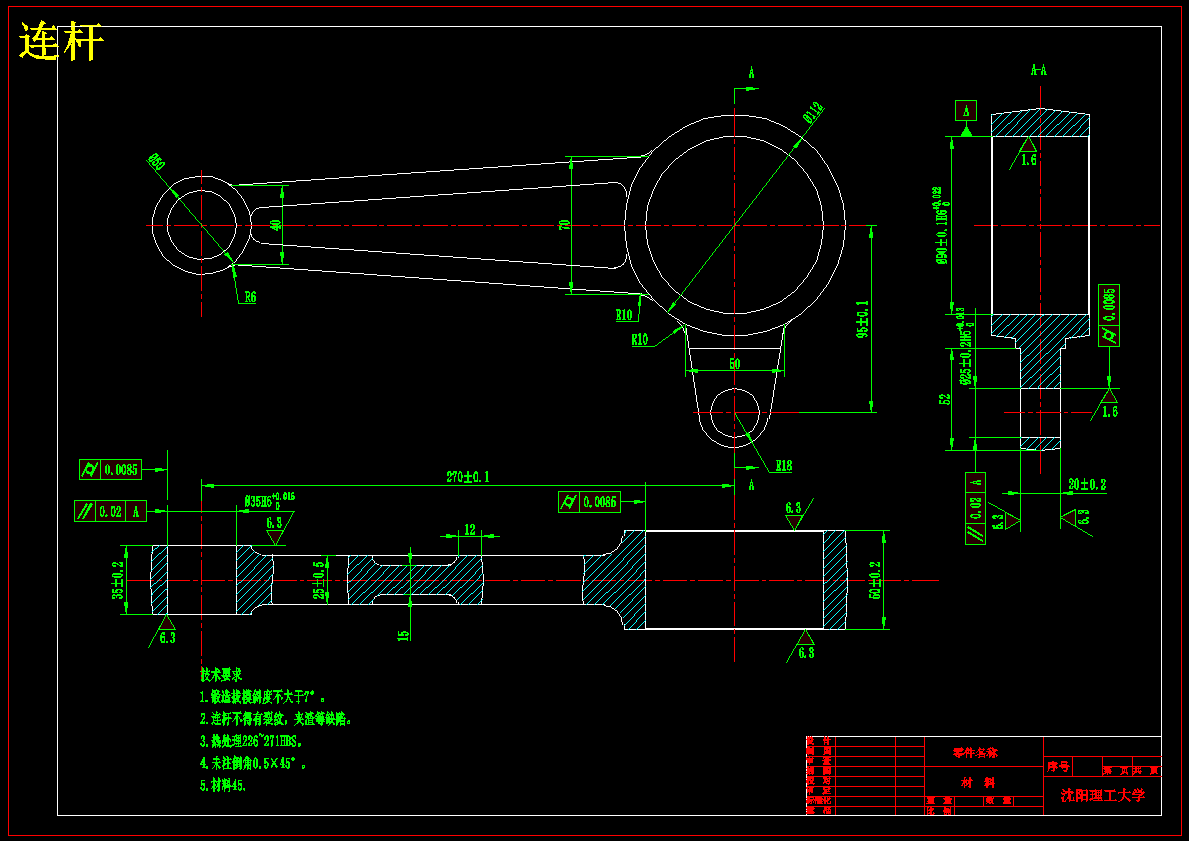1189x841 pixels.
Task: Select the '270±0.1' center distance dimension
Action: (x=467, y=477)
